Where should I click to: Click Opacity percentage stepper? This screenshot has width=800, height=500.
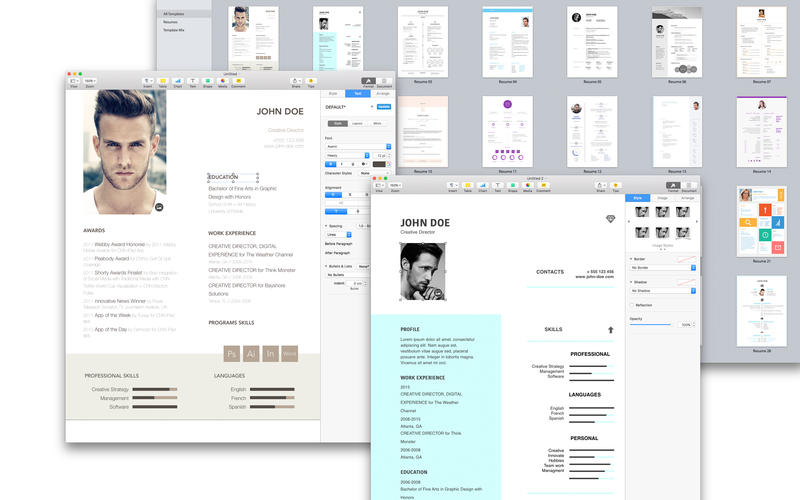[x=694, y=324]
